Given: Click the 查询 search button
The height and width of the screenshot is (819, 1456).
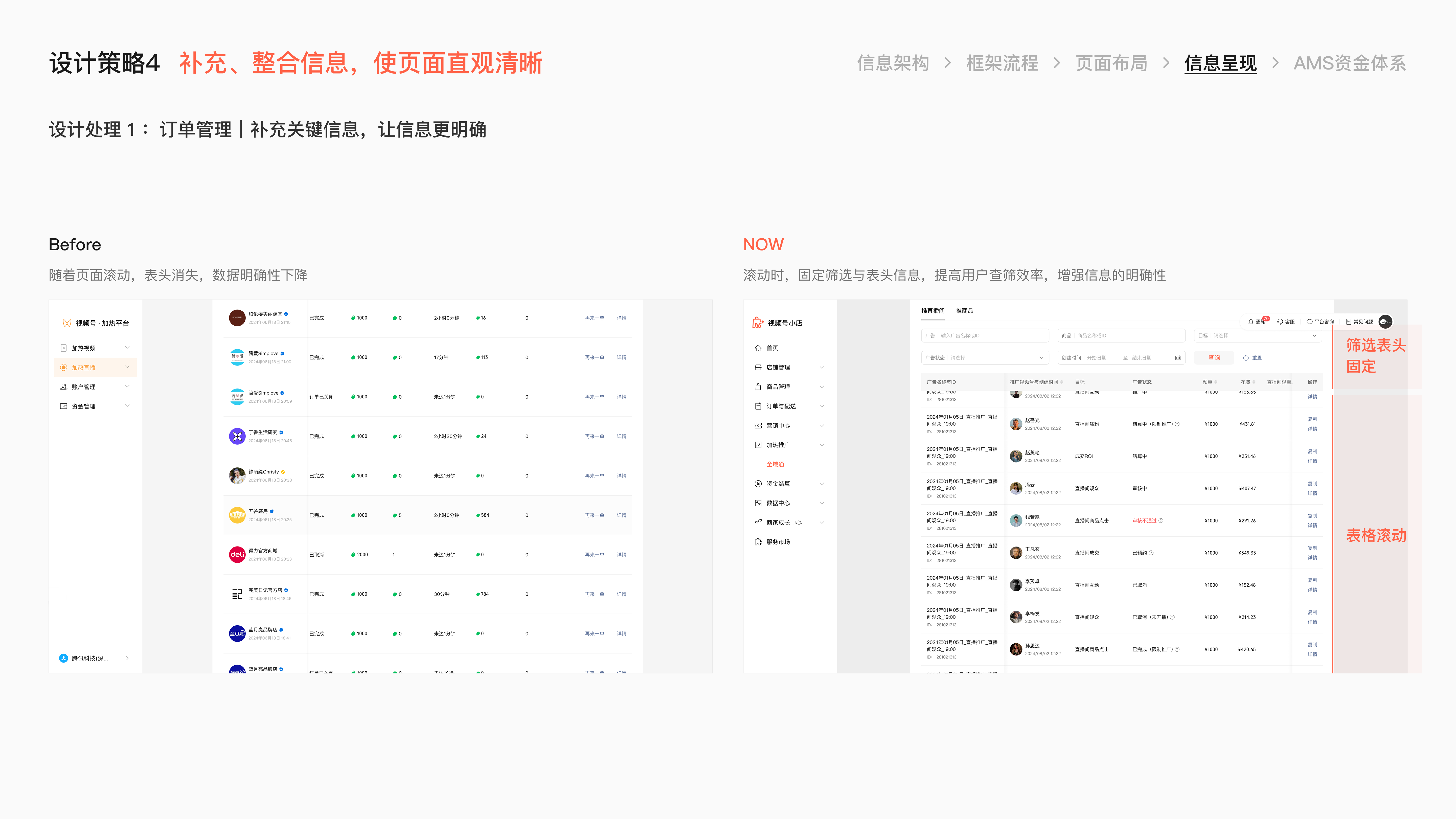Looking at the screenshot, I should click(1214, 358).
